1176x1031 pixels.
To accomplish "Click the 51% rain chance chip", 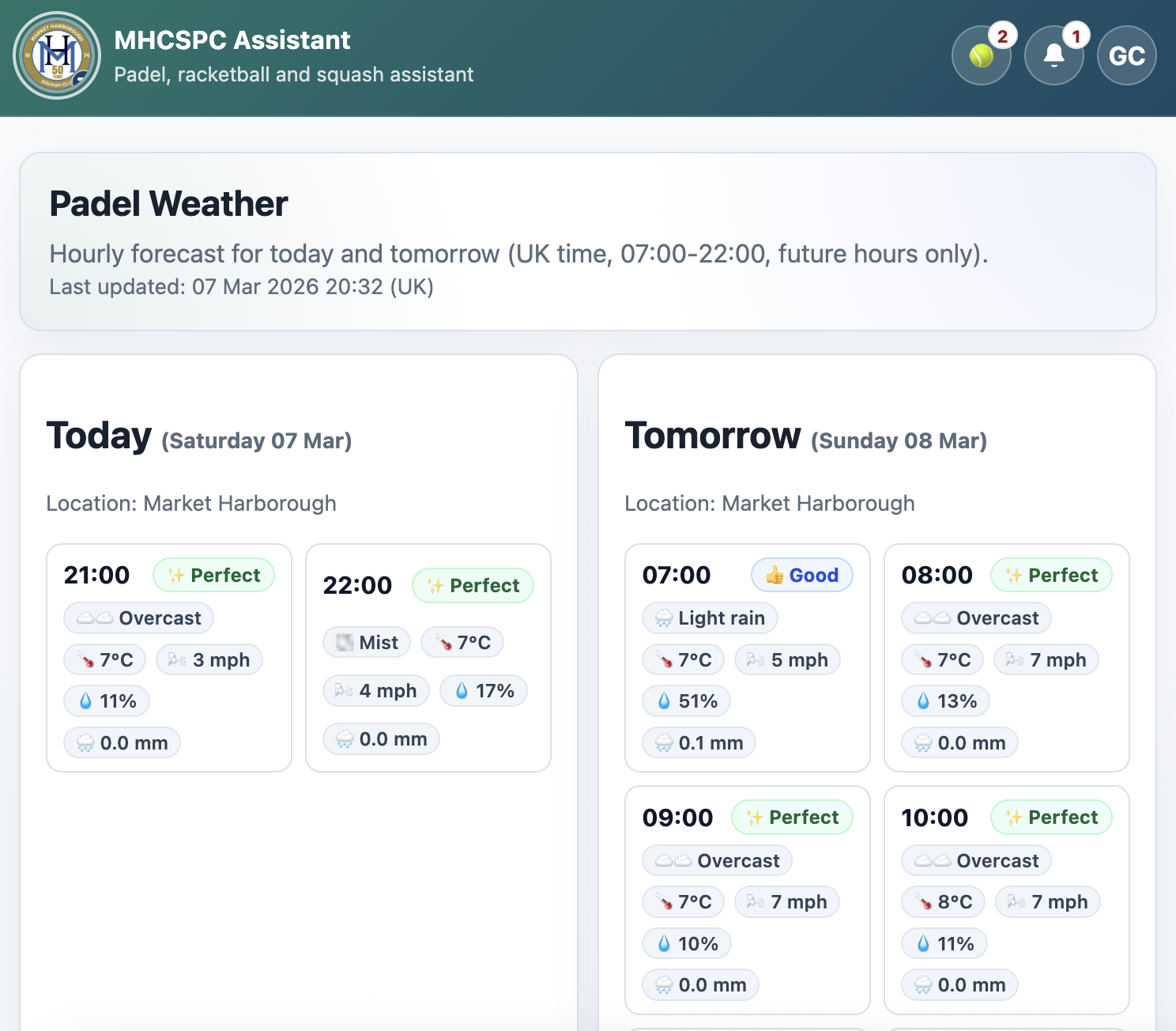I will coord(686,701).
